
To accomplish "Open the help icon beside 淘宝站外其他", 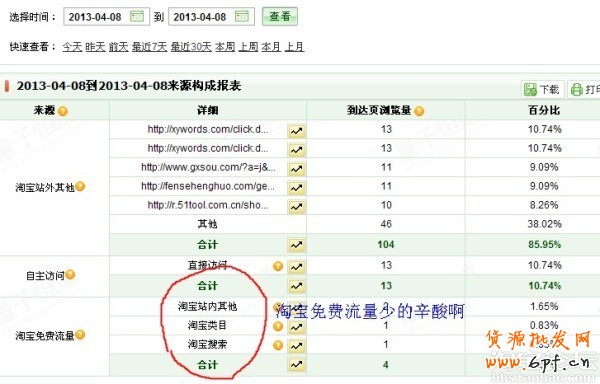I will pos(80,186).
